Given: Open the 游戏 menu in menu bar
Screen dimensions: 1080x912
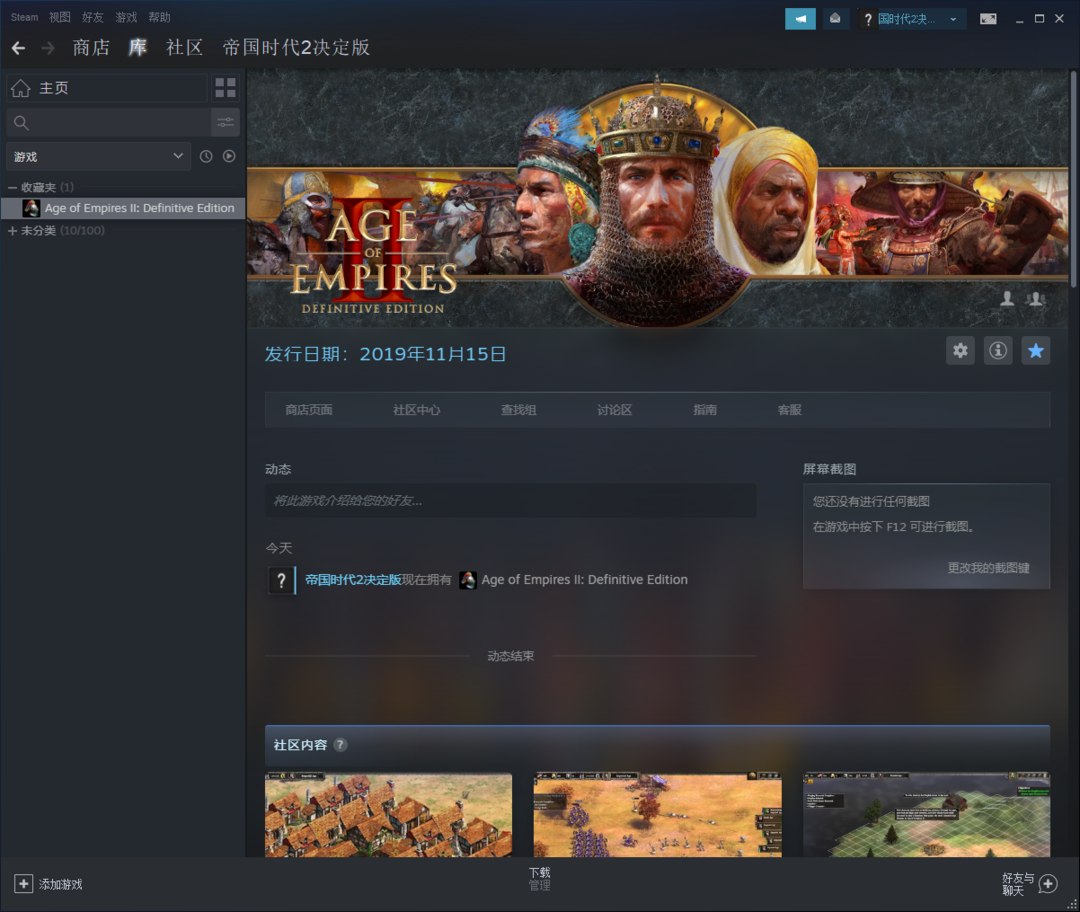Looking at the screenshot, I should pyautogui.click(x=126, y=17).
